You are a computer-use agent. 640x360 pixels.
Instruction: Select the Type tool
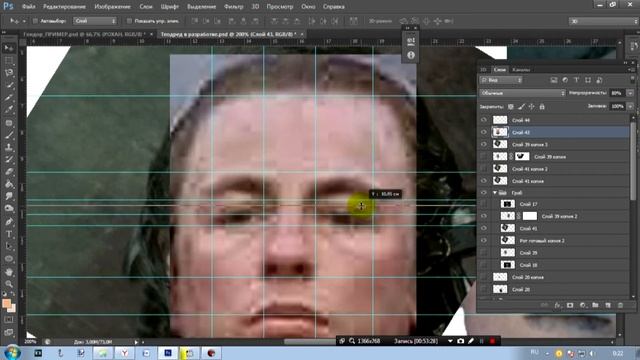click(9, 234)
